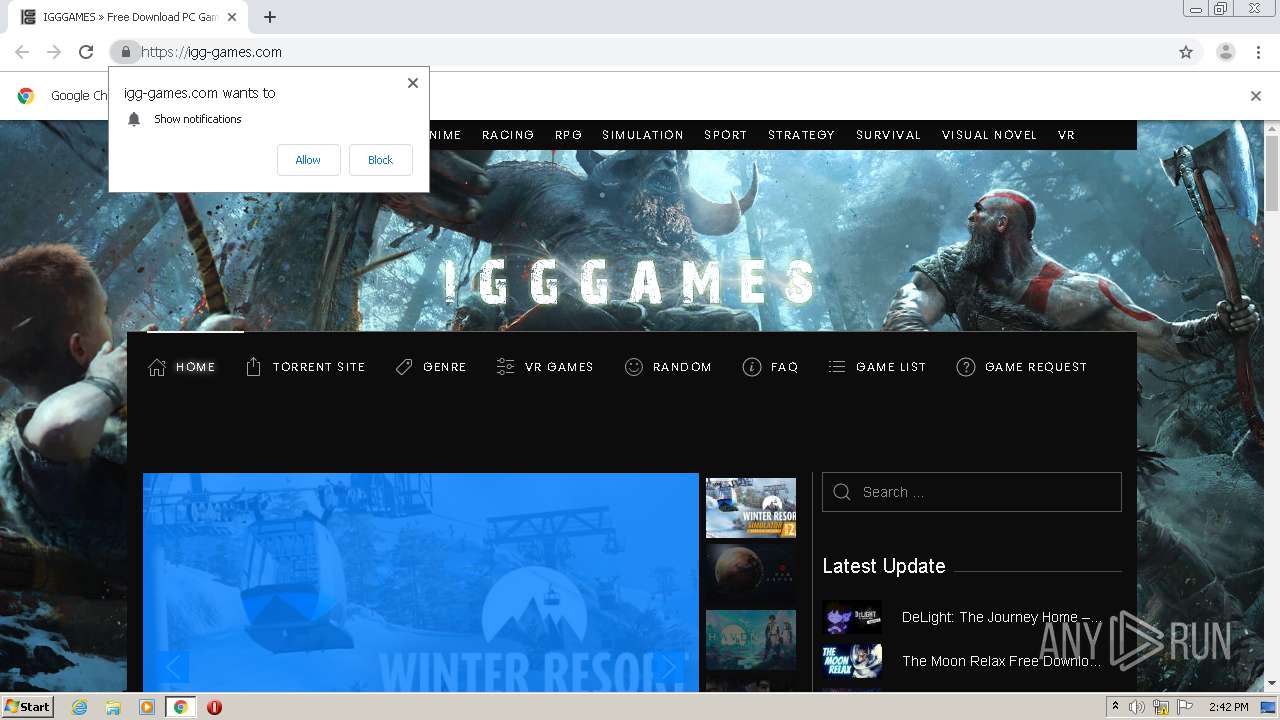Reload the page with the refresh icon
This screenshot has width=1280, height=720.
pos(86,52)
